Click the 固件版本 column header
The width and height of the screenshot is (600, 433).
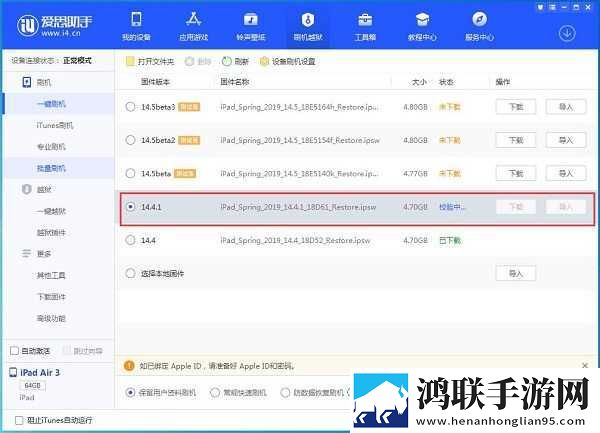coord(155,82)
